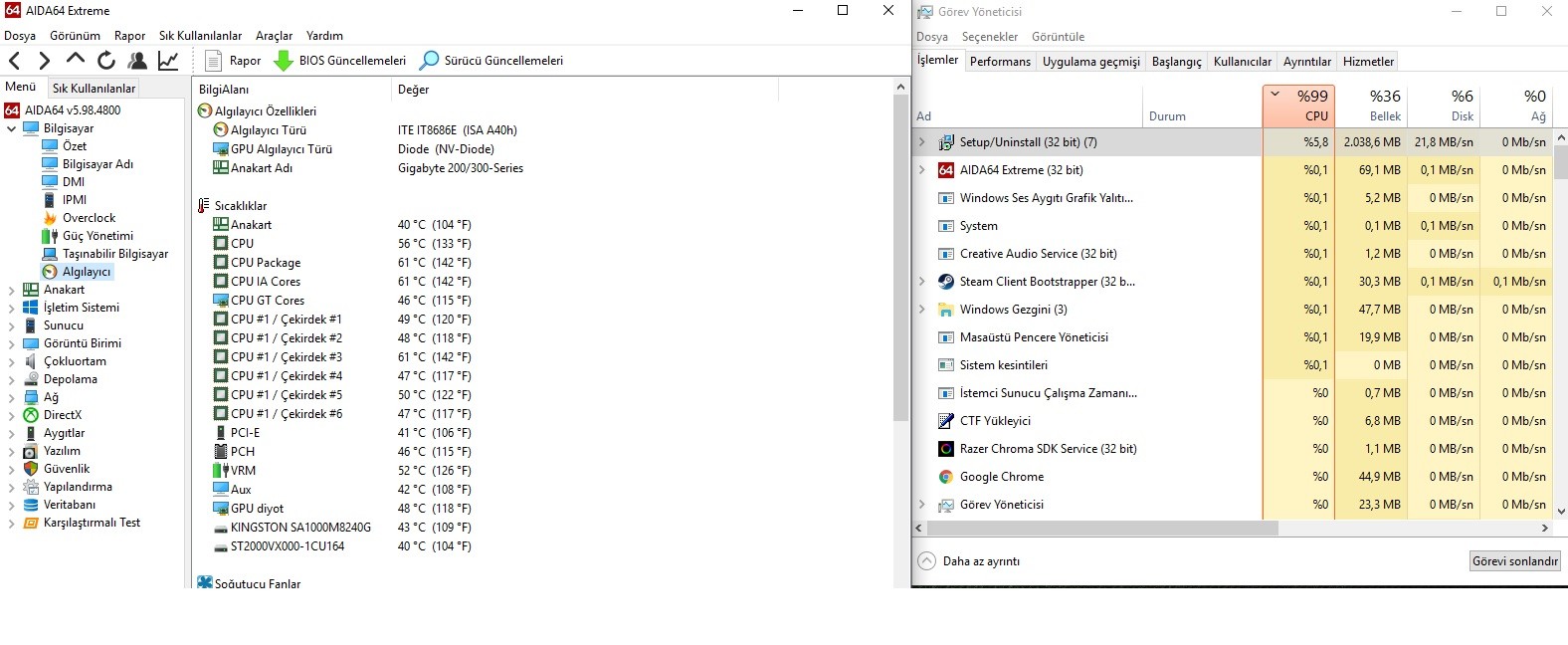Click Değer column header in AIDA64
Viewport: 1568px width, 645px height.
(585, 90)
